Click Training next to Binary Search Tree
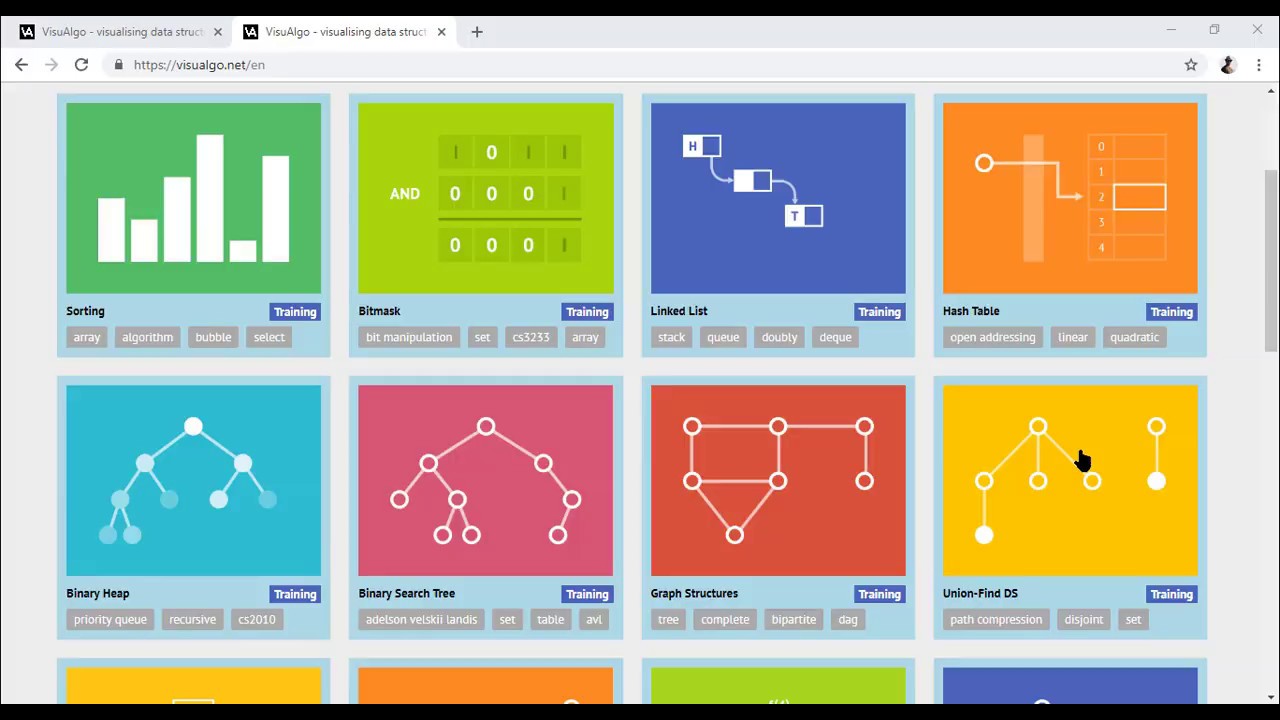 [x=587, y=594]
